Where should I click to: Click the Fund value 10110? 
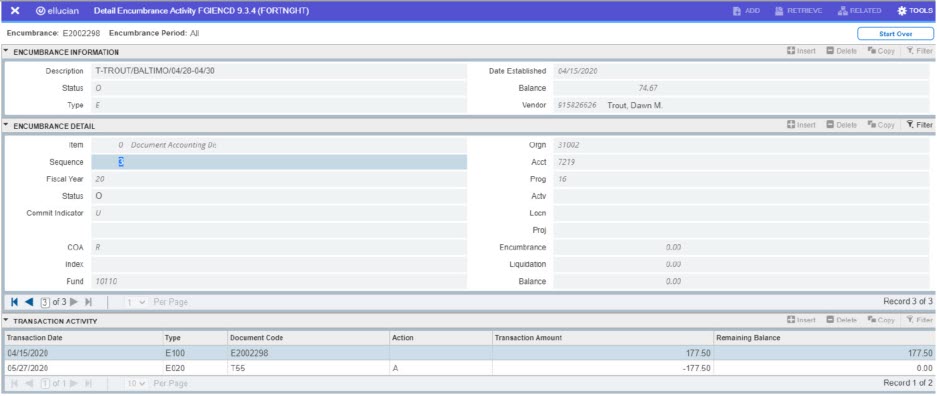pos(105,281)
